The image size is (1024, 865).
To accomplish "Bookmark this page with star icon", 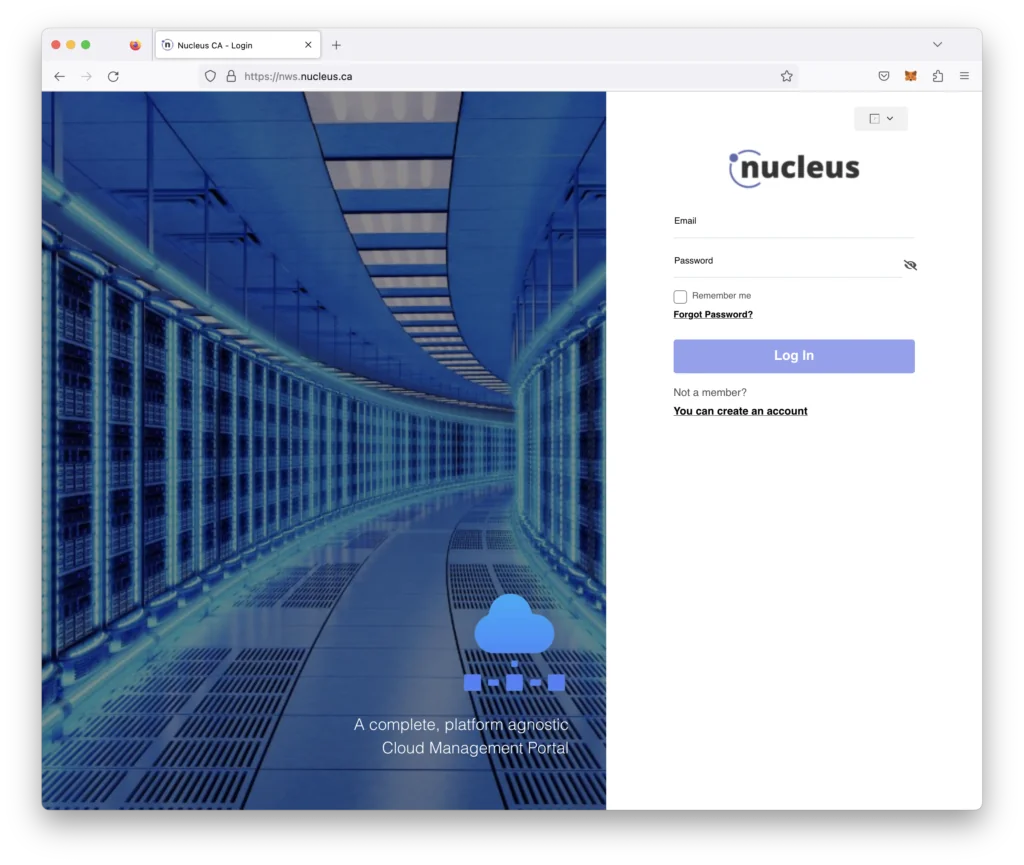I will point(786,76).
